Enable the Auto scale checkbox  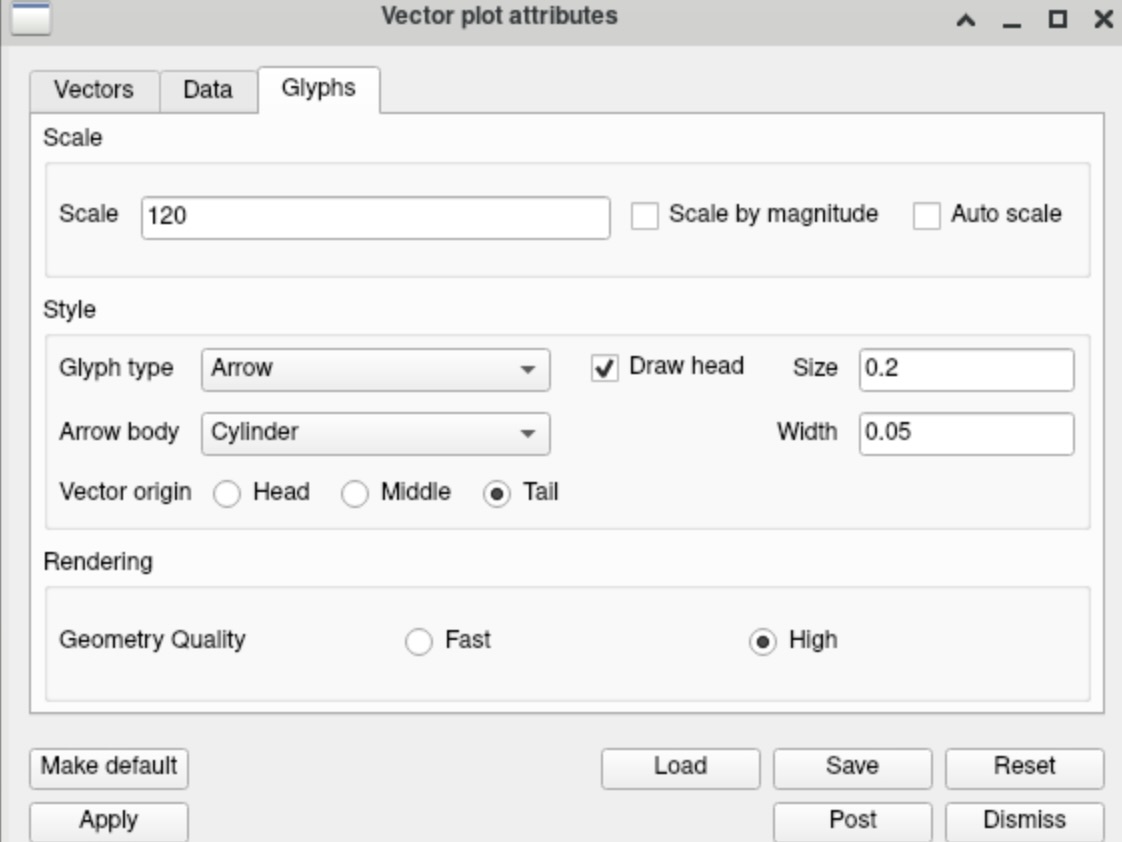click(928, 215)
